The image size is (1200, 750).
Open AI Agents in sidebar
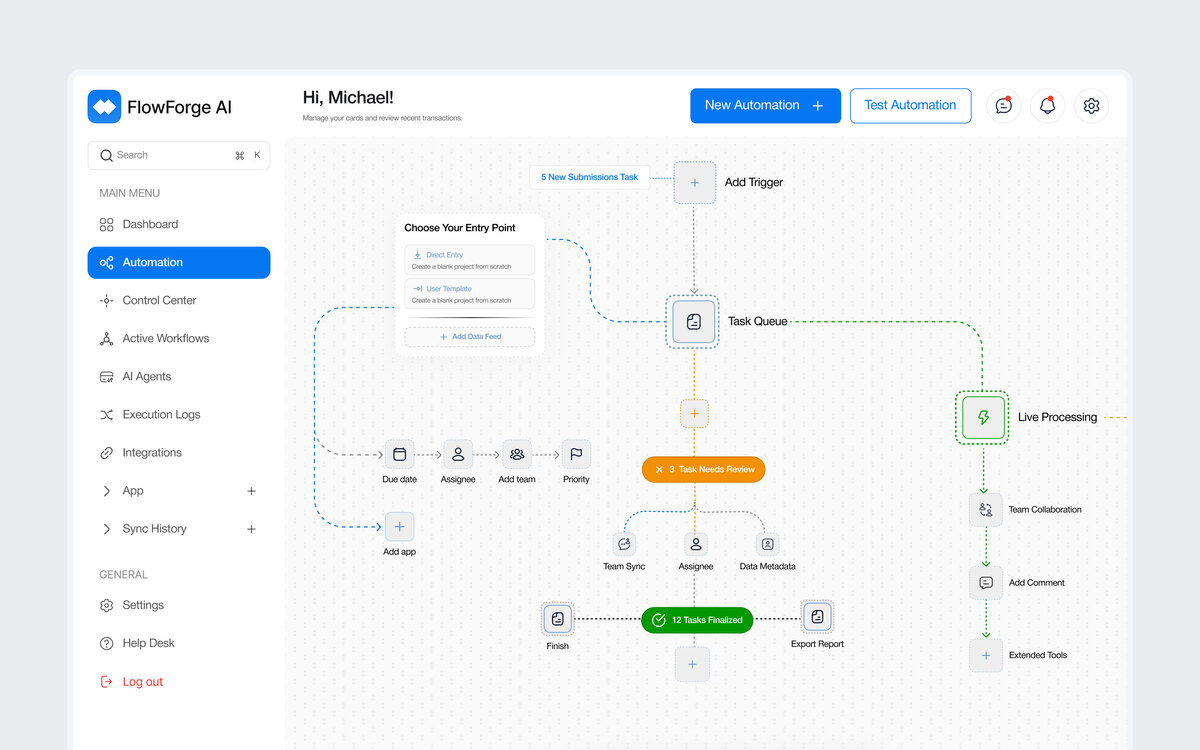pos(179,376)
